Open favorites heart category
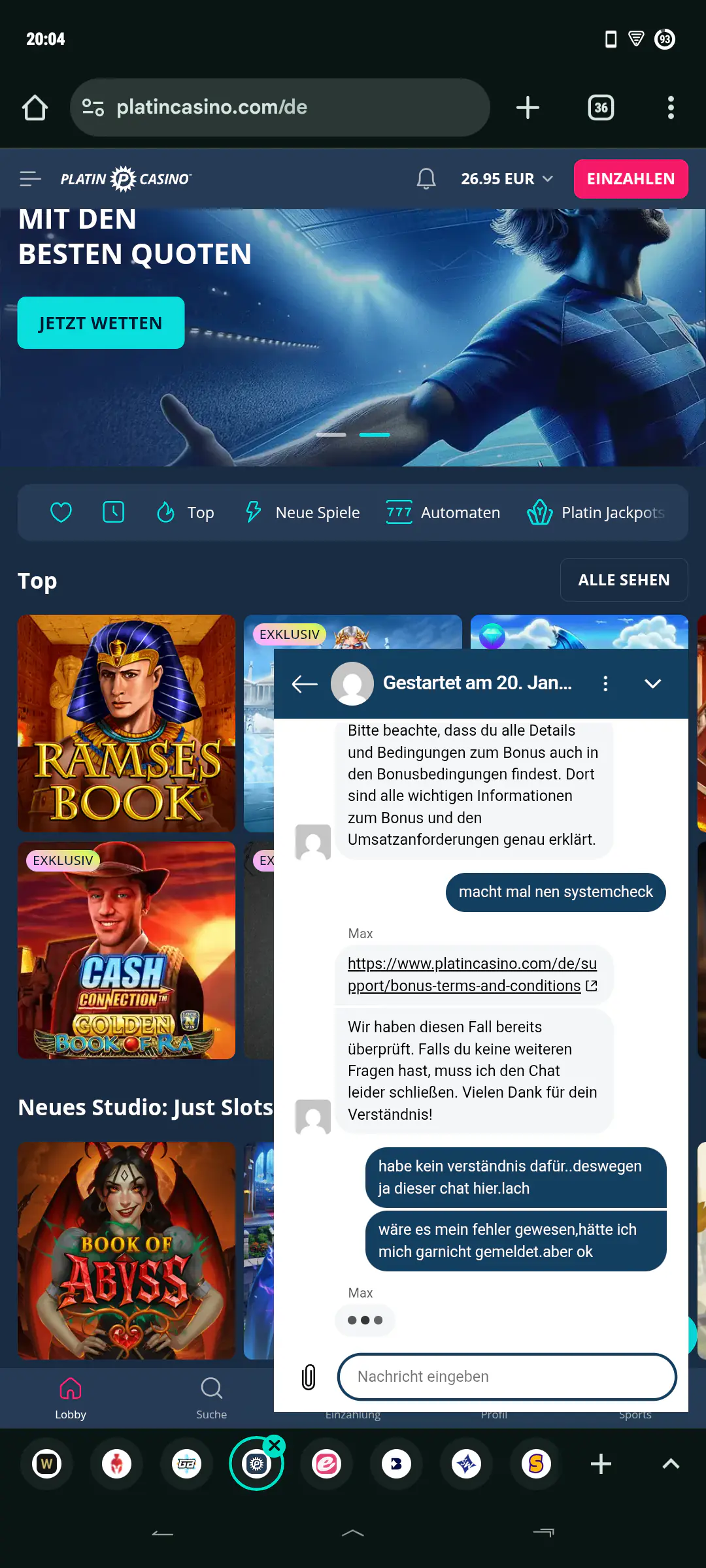 pyautogui.click(x=61, y=512)
